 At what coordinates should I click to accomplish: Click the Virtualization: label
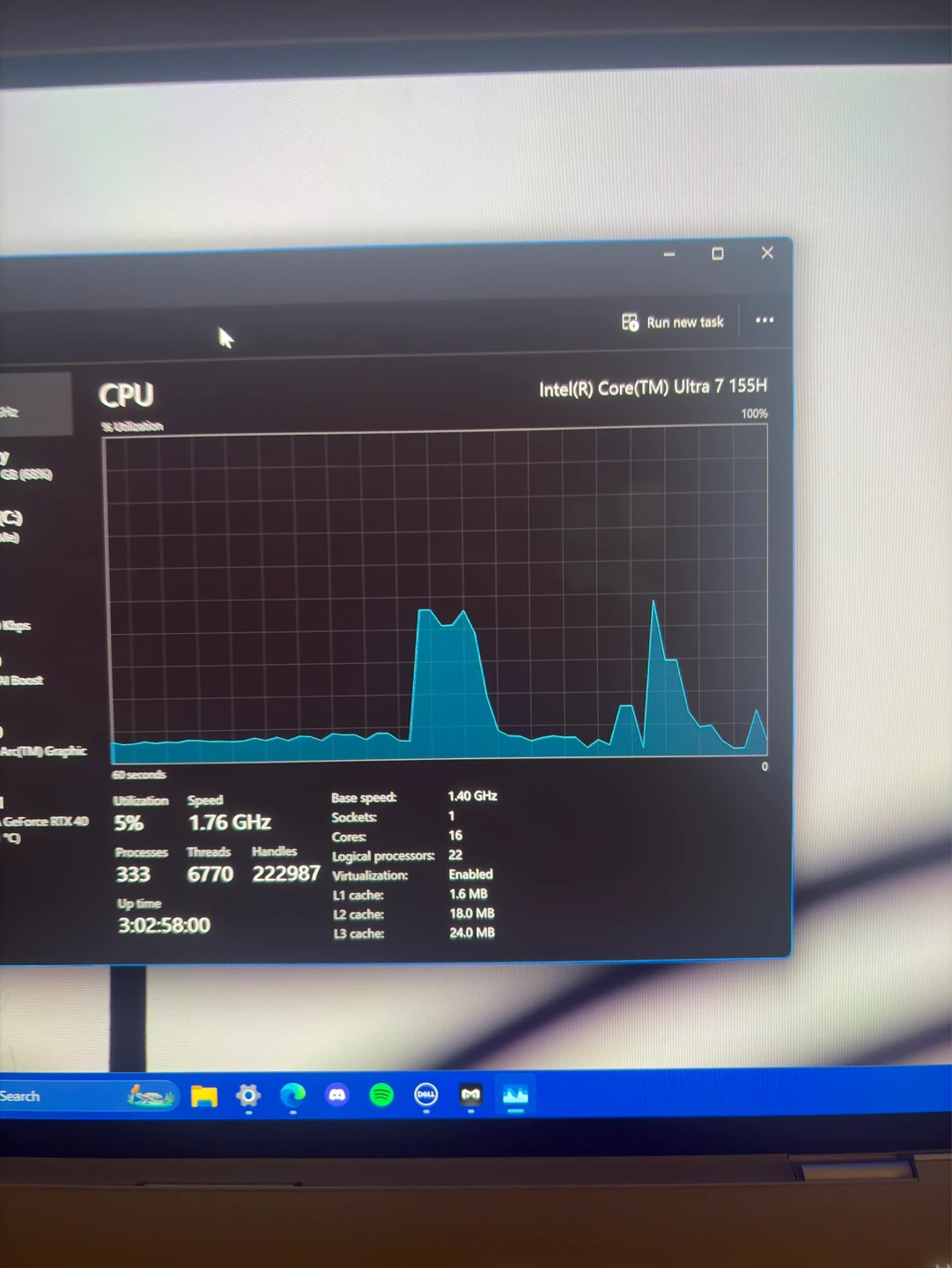pyautogui.click(x=370, y=875)
